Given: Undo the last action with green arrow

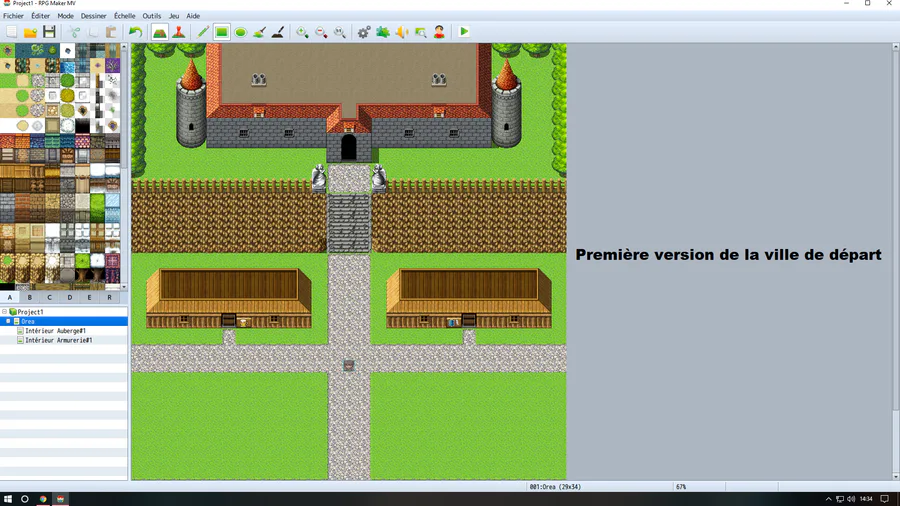Looking at the screenshot, I should click(x=135, y=32).
